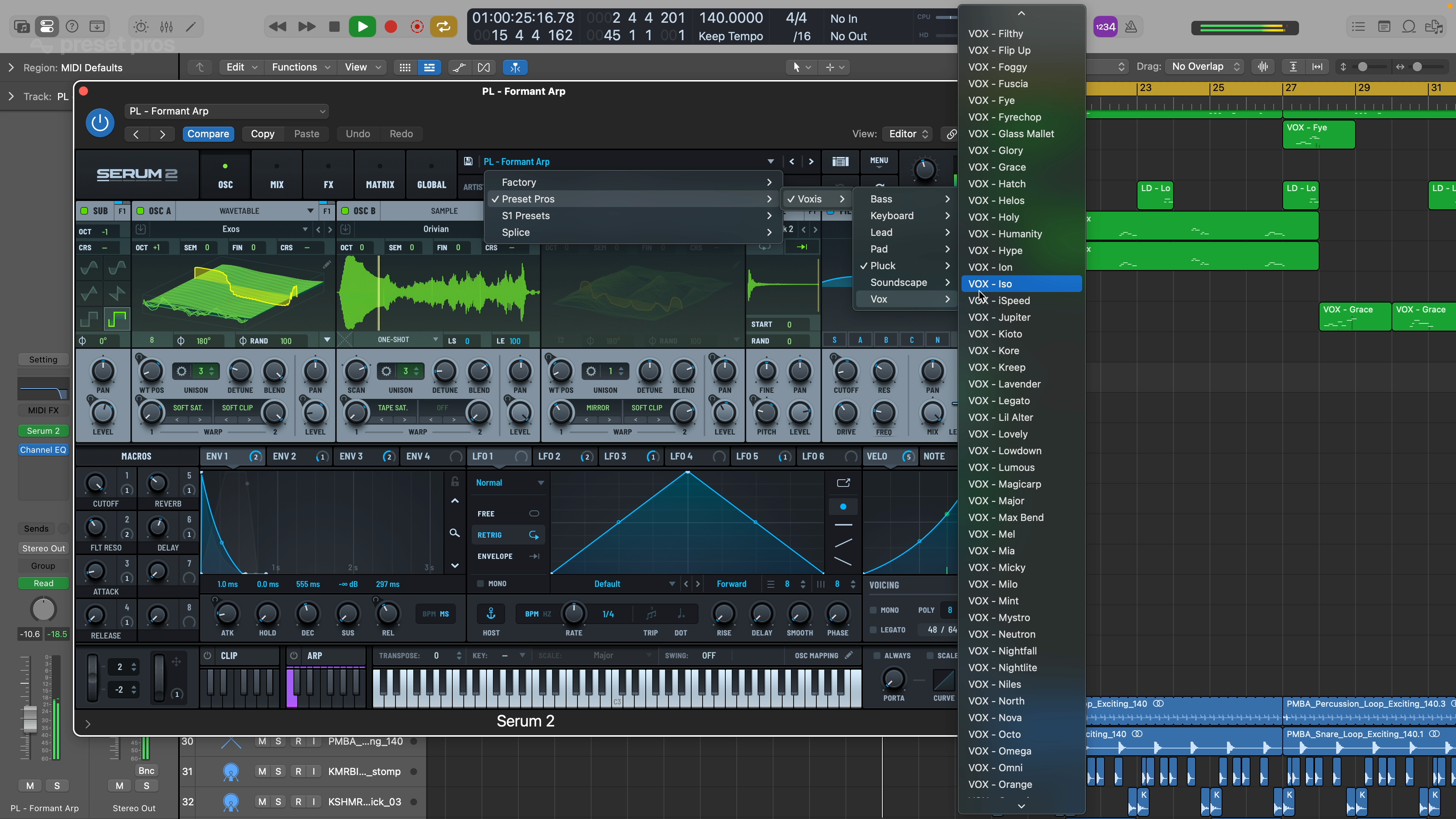
Task: Open the S1 Presets submenu
Action: (633, 215)
